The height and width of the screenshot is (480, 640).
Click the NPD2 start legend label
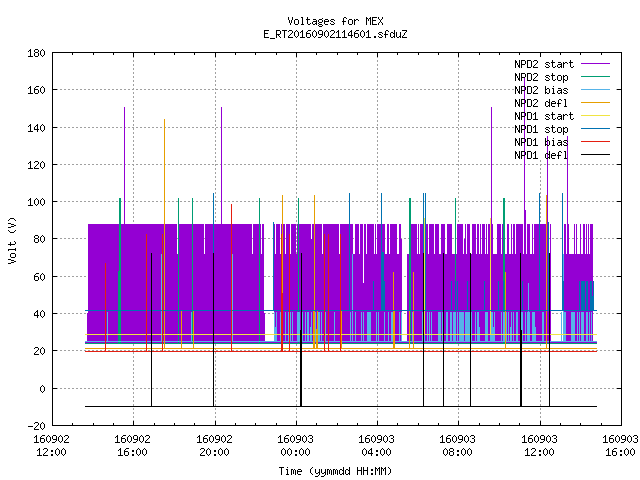[544, 64]
